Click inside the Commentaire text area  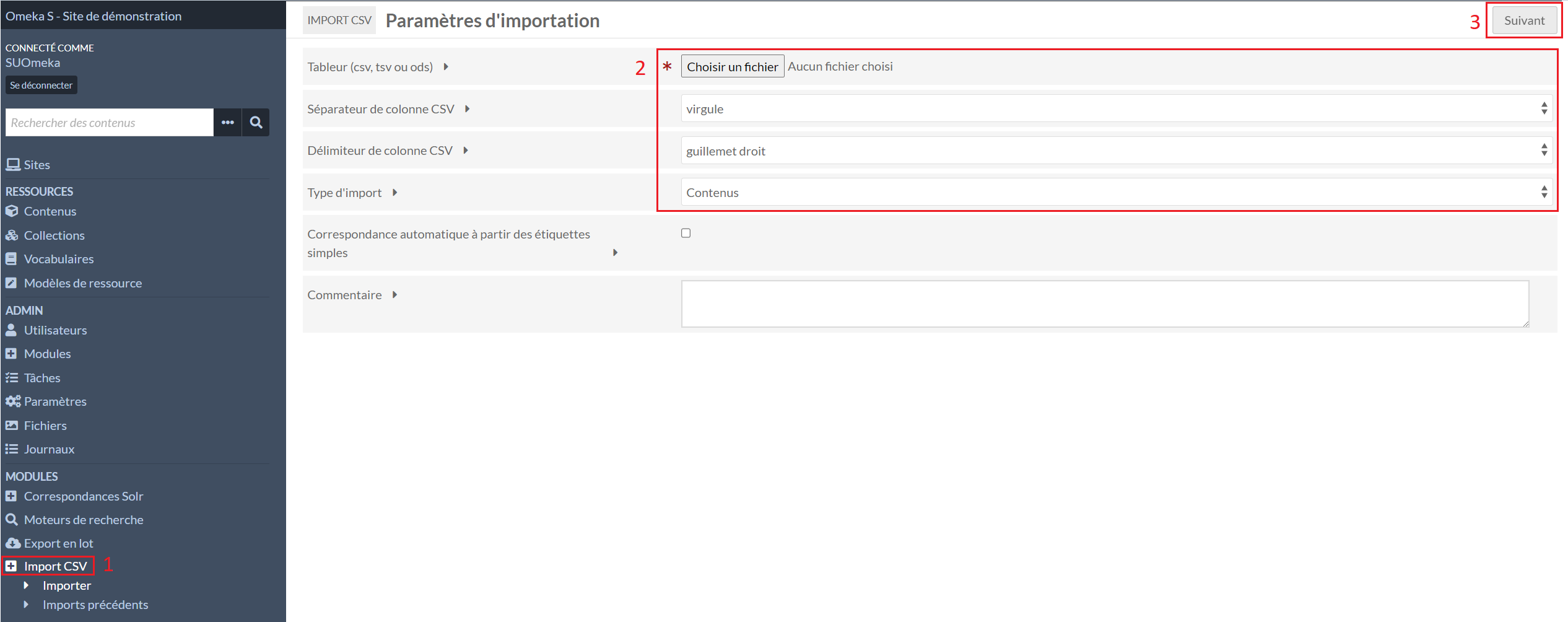1102,304
